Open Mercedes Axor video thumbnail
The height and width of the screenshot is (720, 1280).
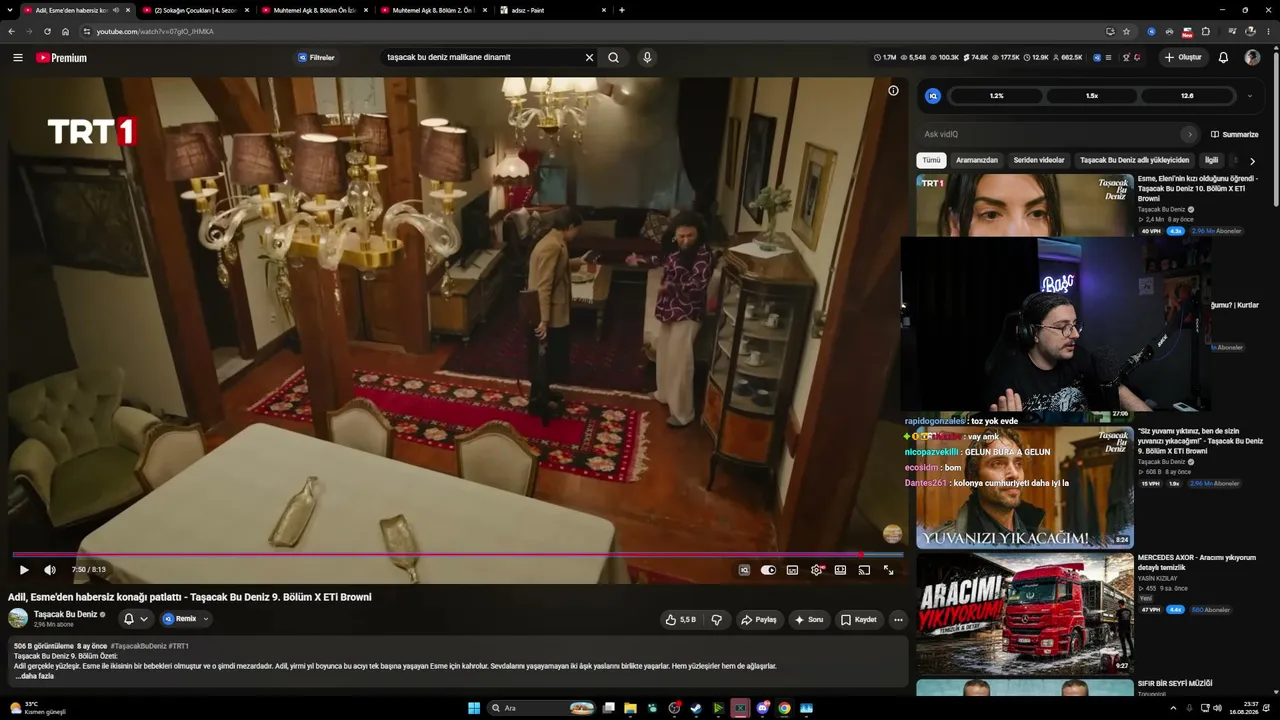coord(1025,614)
